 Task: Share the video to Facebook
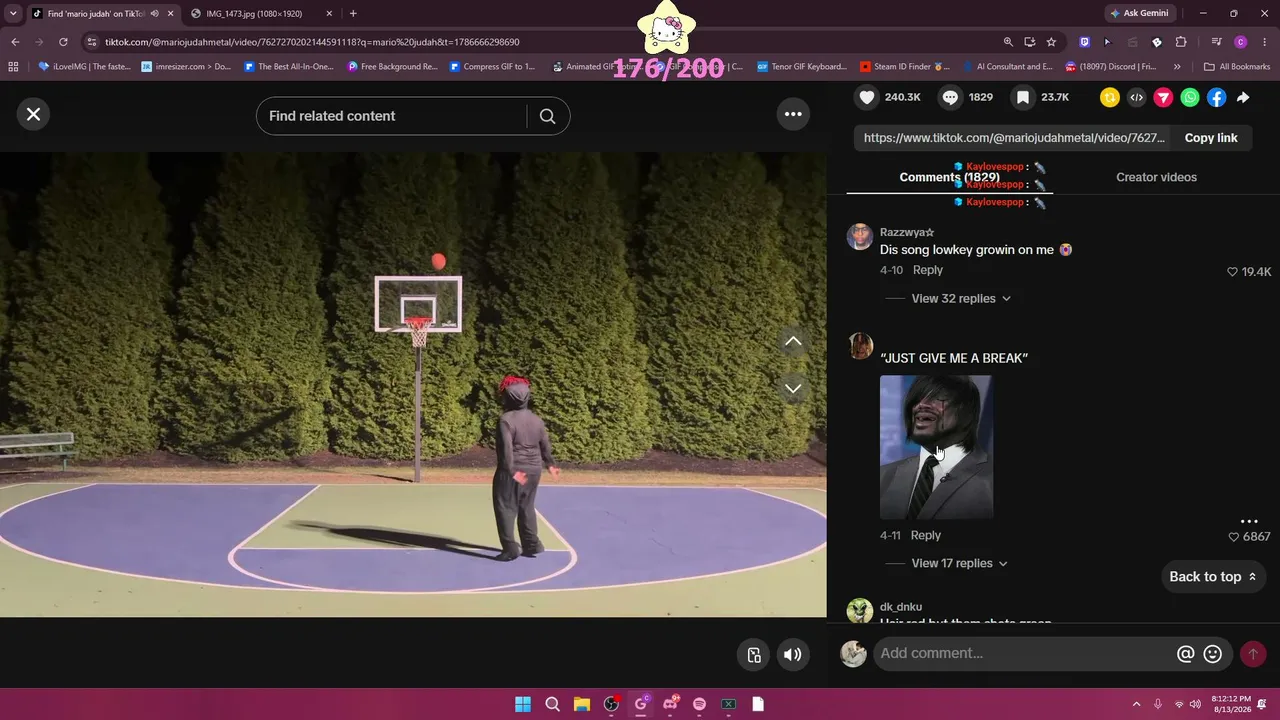1216,97
